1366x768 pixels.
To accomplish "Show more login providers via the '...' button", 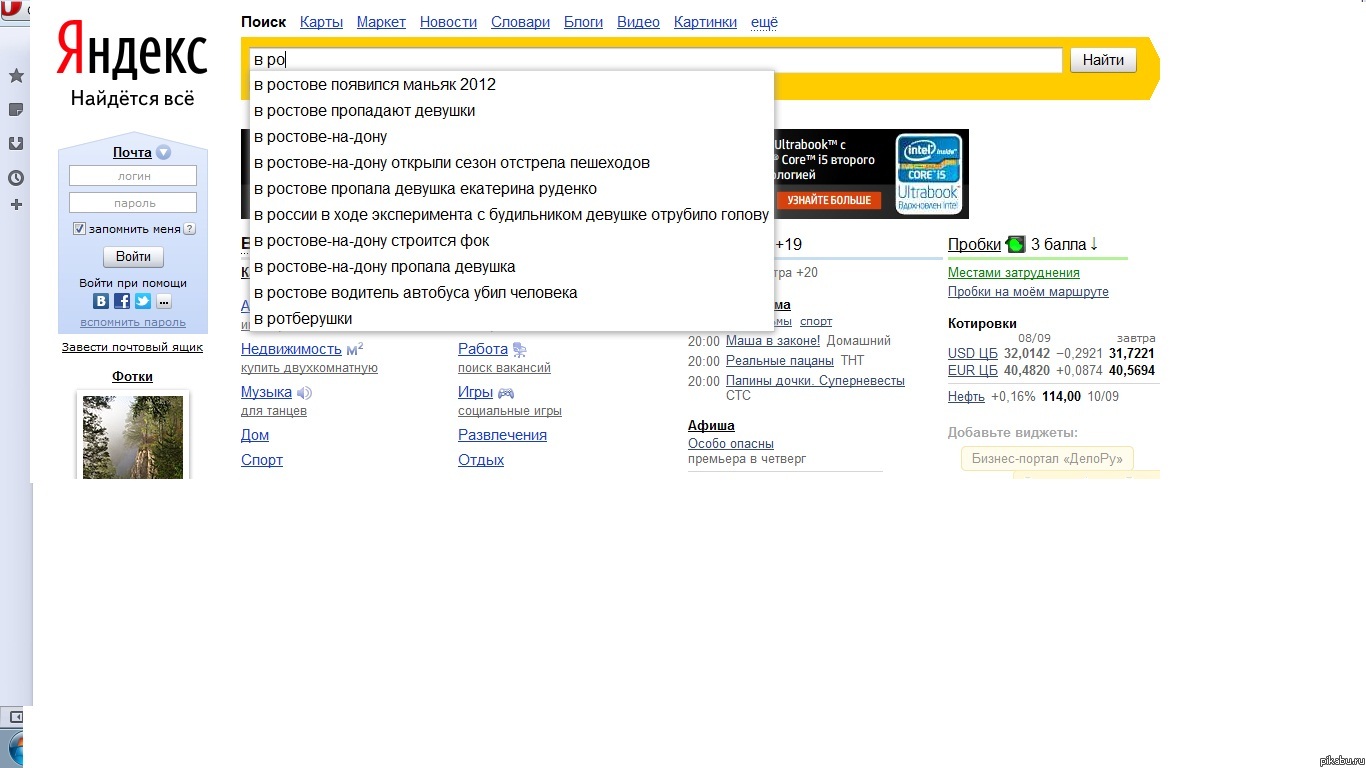I will (x=164, y=301).
